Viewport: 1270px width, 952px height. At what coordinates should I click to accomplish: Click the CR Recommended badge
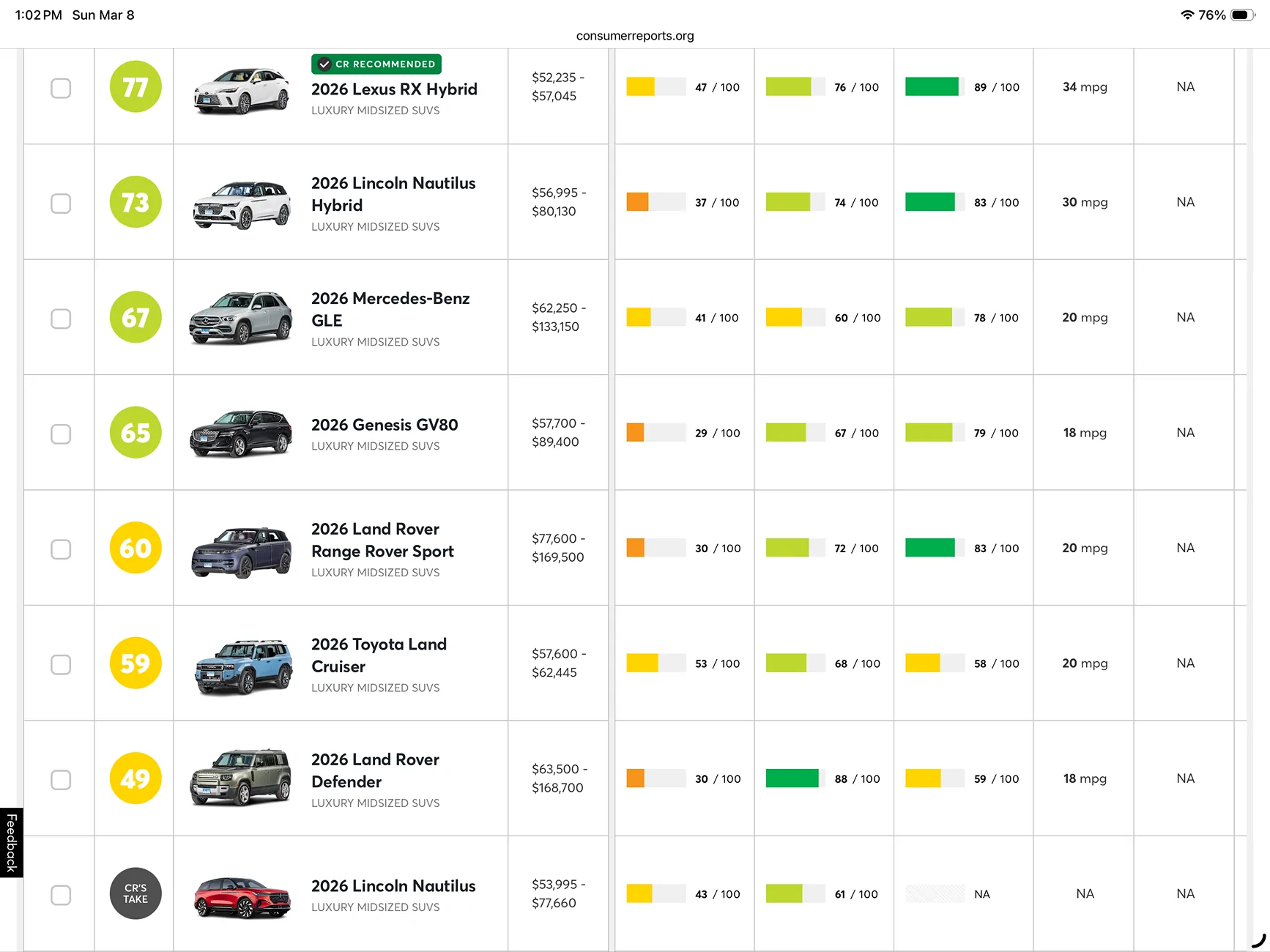[x=376, y=64]
